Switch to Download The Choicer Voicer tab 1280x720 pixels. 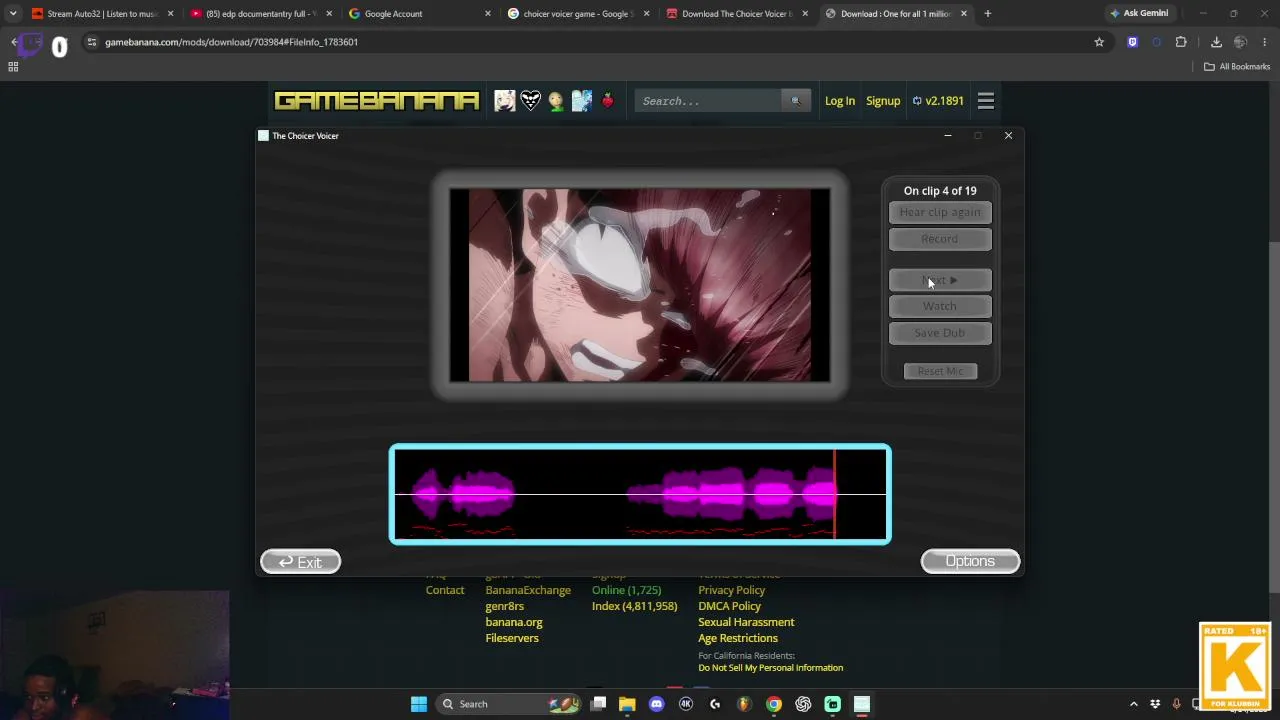[x=737, y=14]
